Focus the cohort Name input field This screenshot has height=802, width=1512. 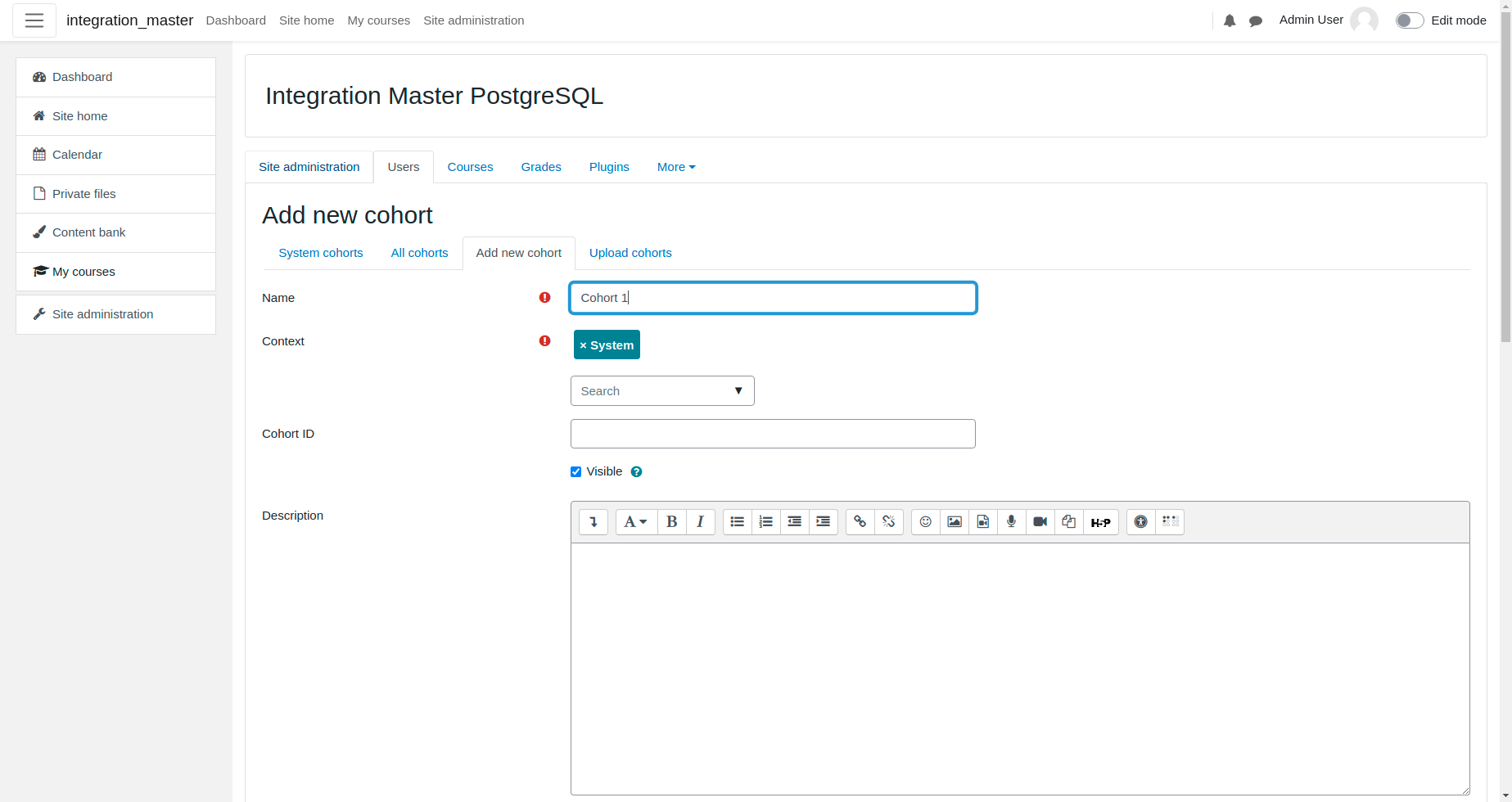click(773, 298)
